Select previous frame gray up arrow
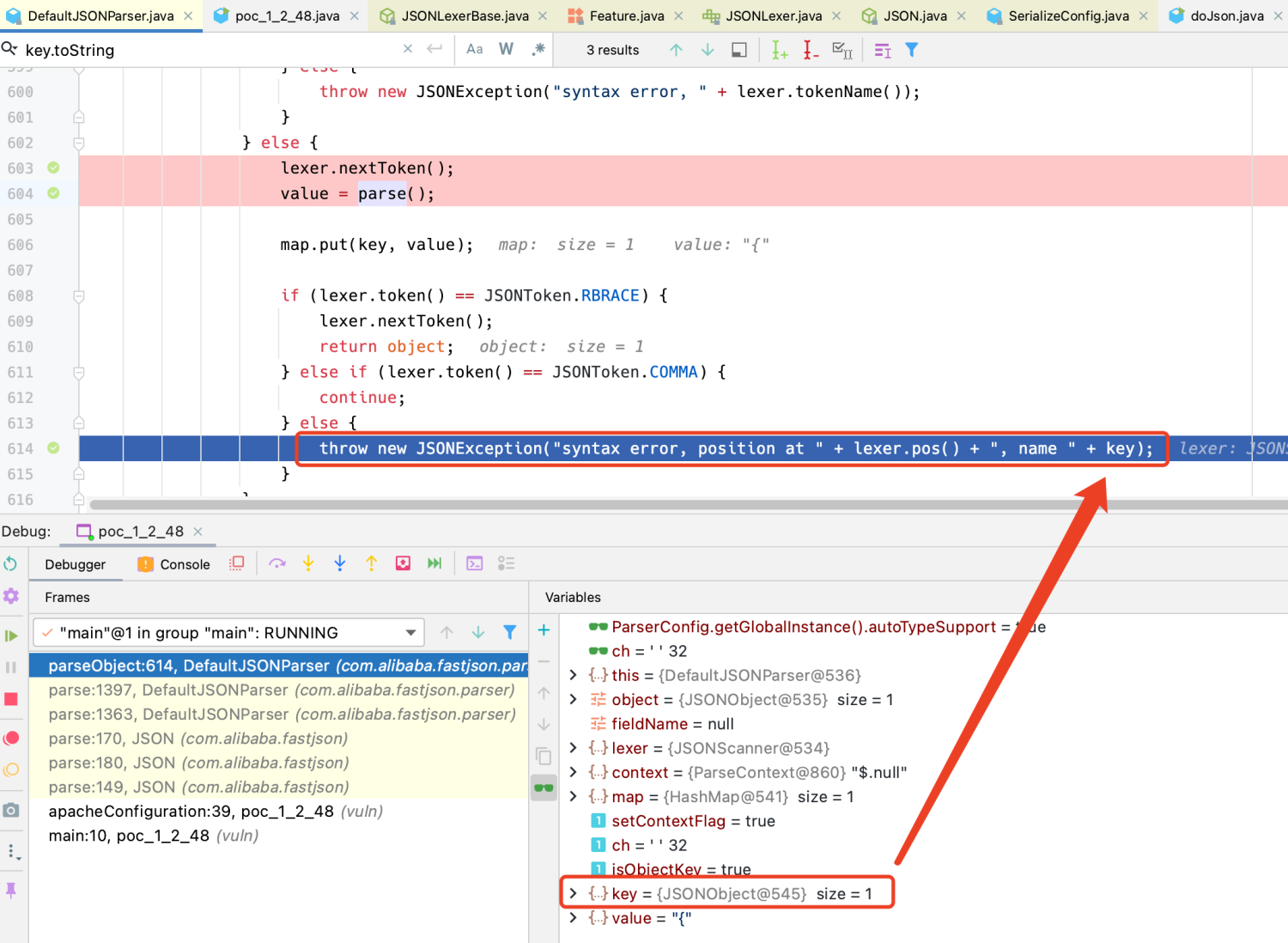The image size is (1288, 943). click(x=447, y=632)
